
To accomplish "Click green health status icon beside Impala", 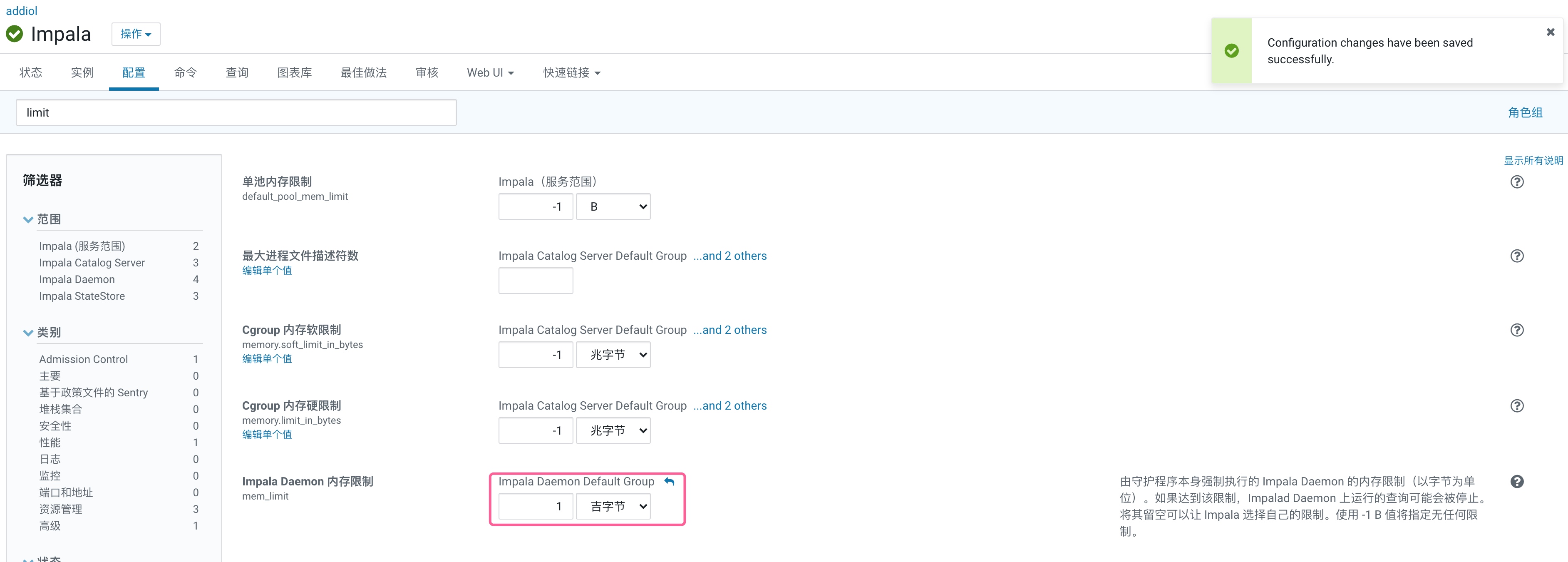I will [x=15, y=34].
